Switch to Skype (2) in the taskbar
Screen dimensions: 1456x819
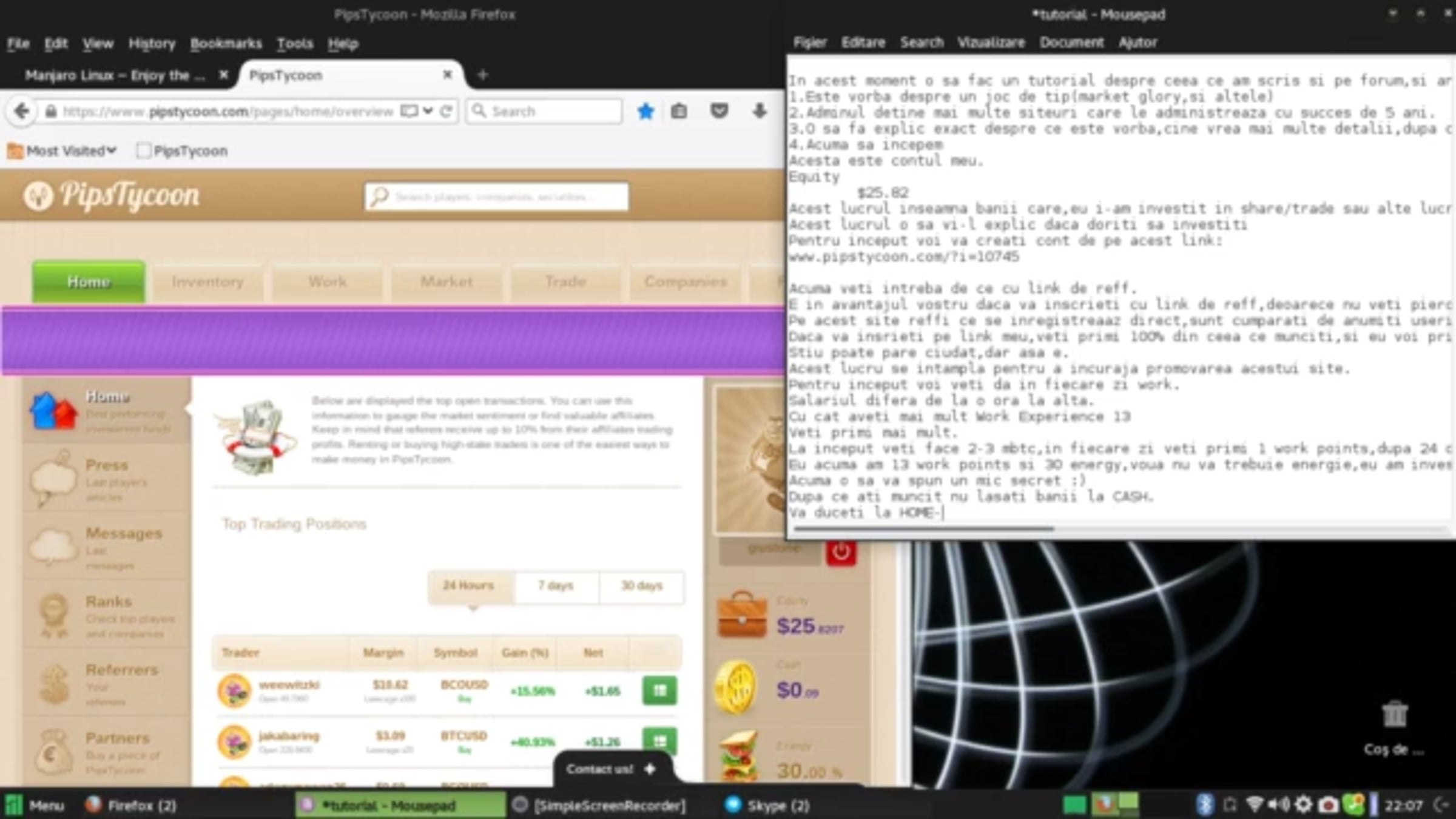click(768, 805)
